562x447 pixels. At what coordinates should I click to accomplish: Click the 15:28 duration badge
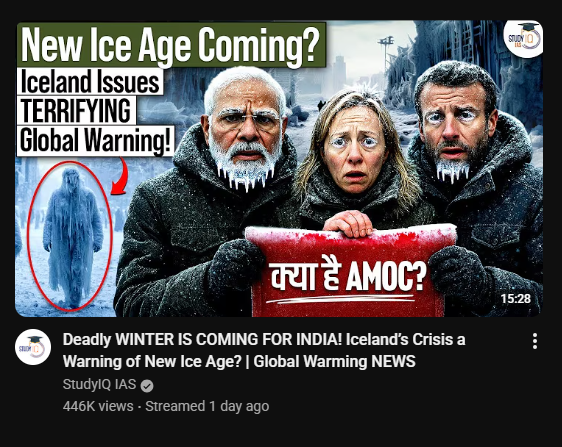(x=515, y=298)
